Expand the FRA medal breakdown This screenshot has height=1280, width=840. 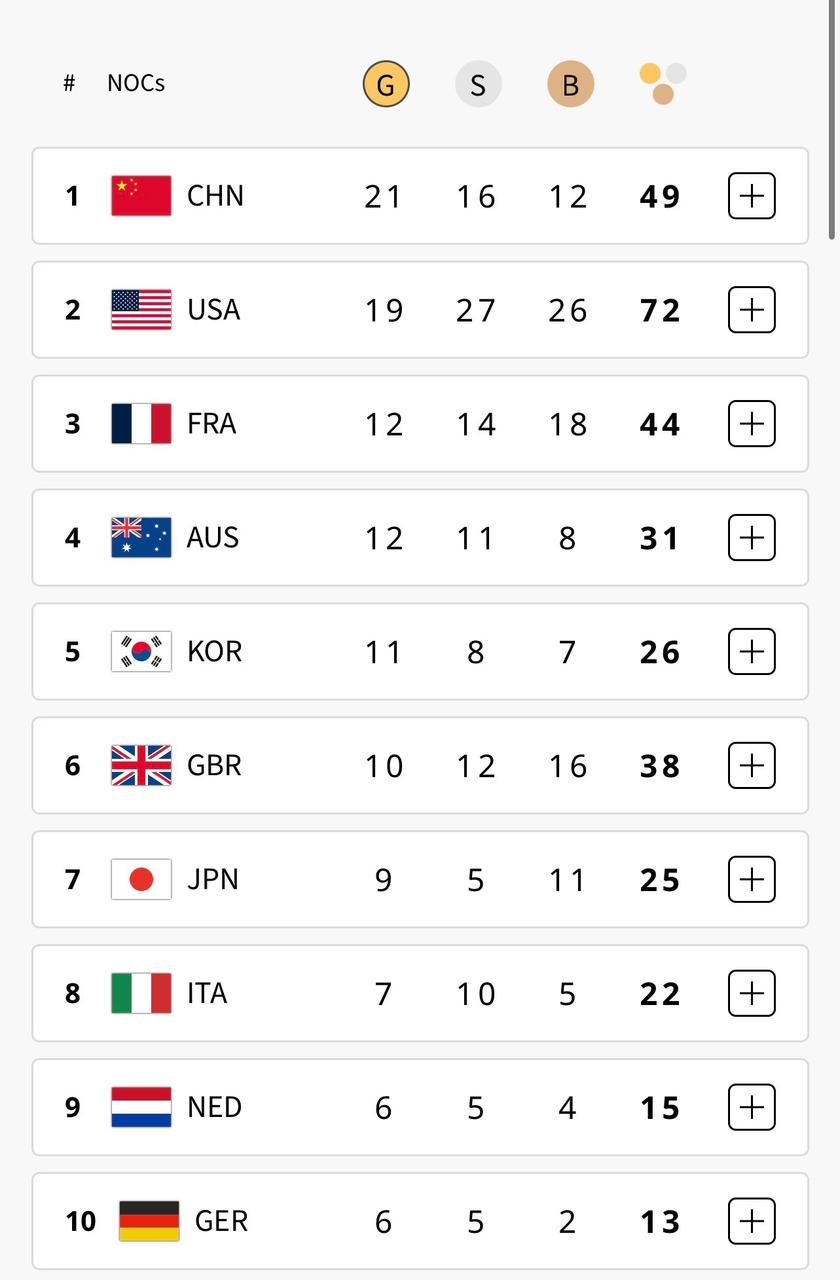tap(751, 424)
